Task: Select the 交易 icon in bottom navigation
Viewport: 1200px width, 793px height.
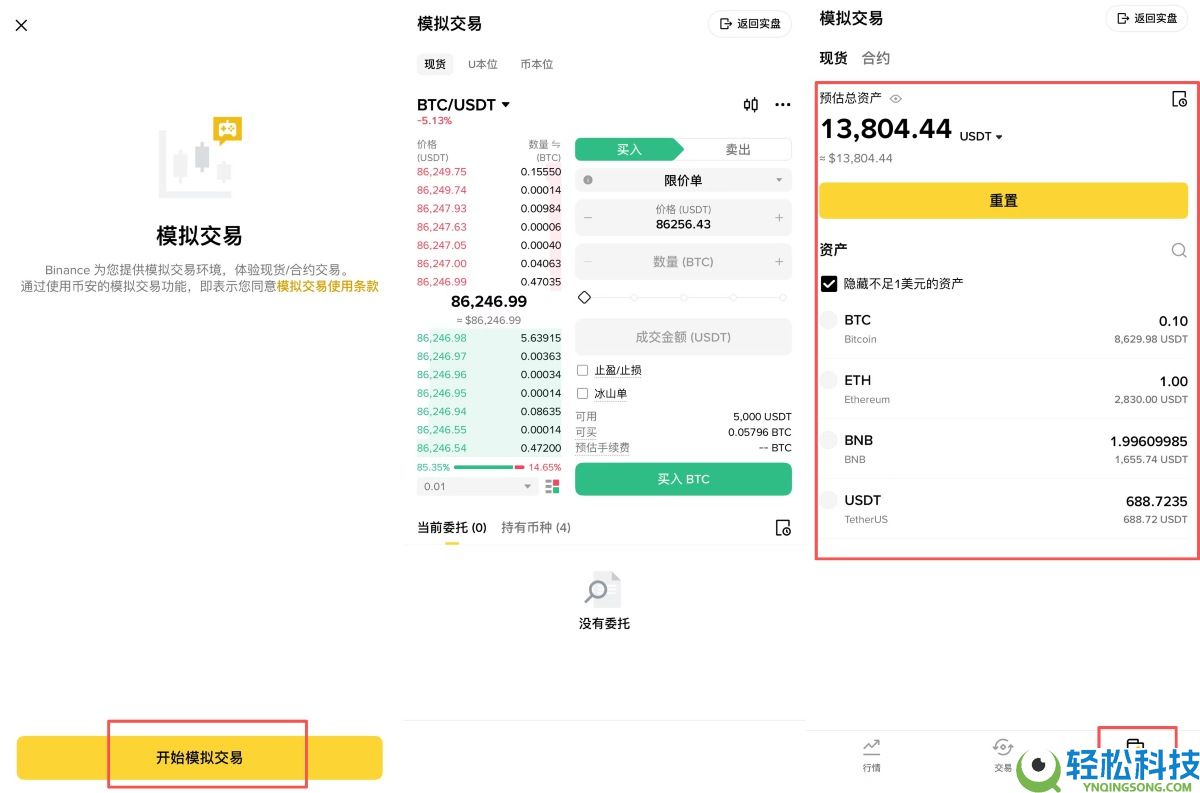Action: click(x=1003, y=749)
